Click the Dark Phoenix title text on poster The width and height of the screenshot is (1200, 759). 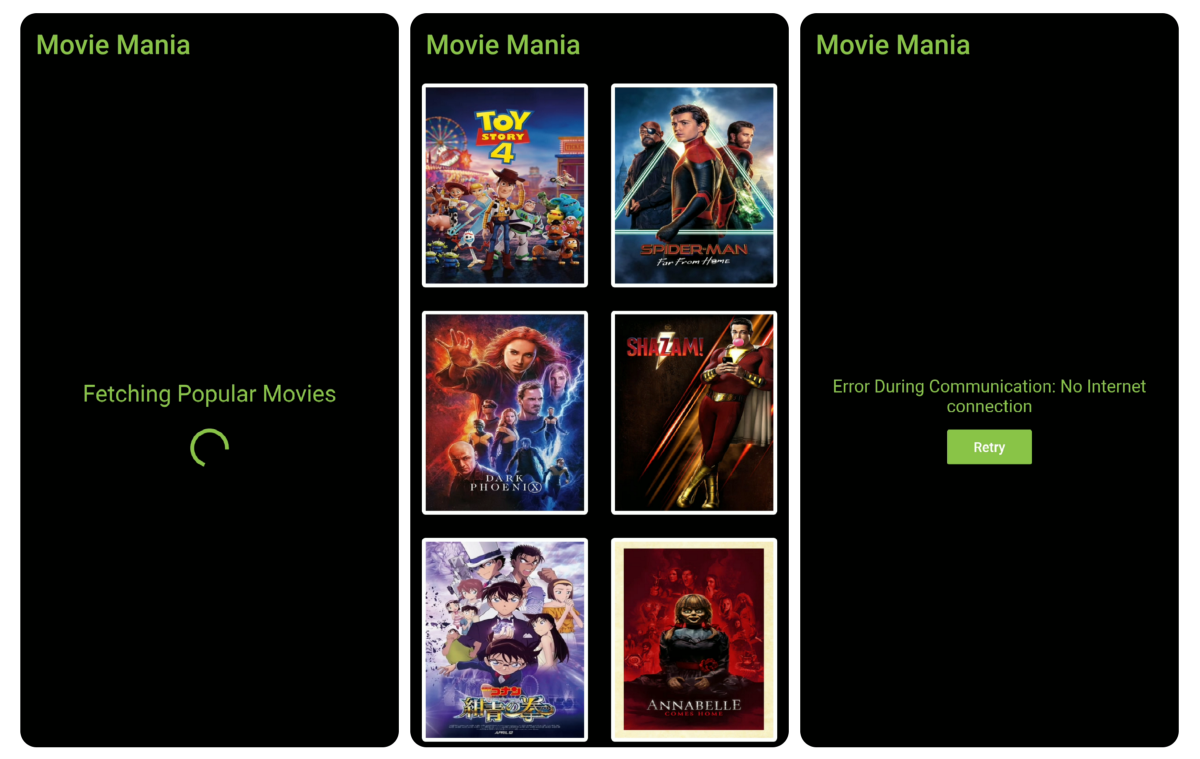(505, 483)
